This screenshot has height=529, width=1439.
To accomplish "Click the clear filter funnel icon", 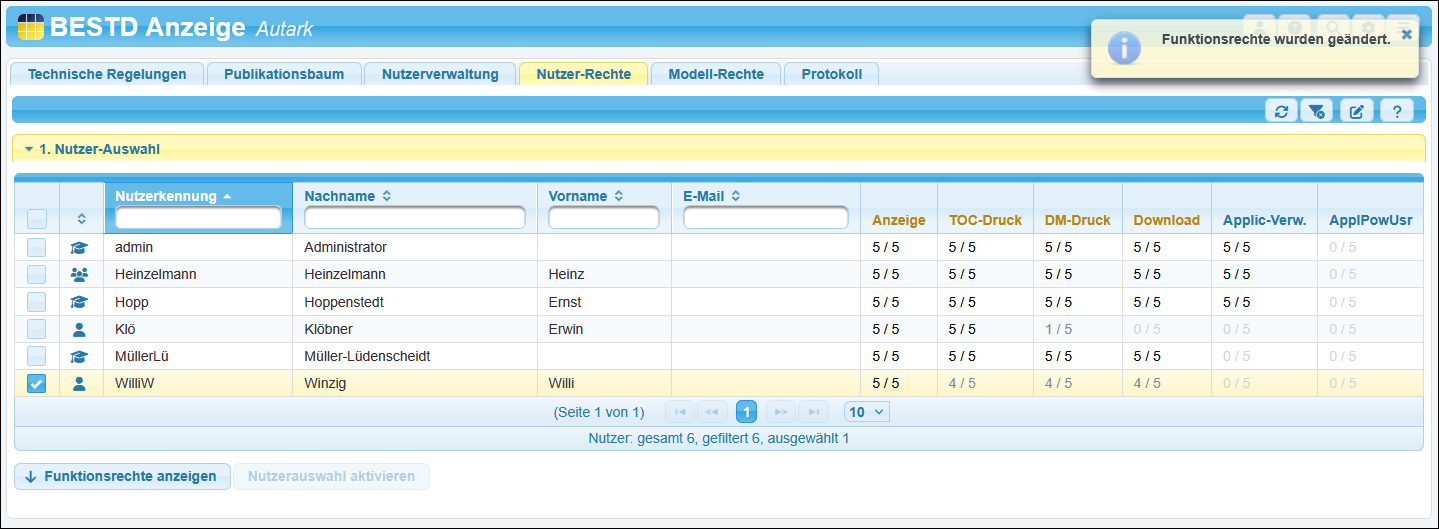I will coord(1318,111).
